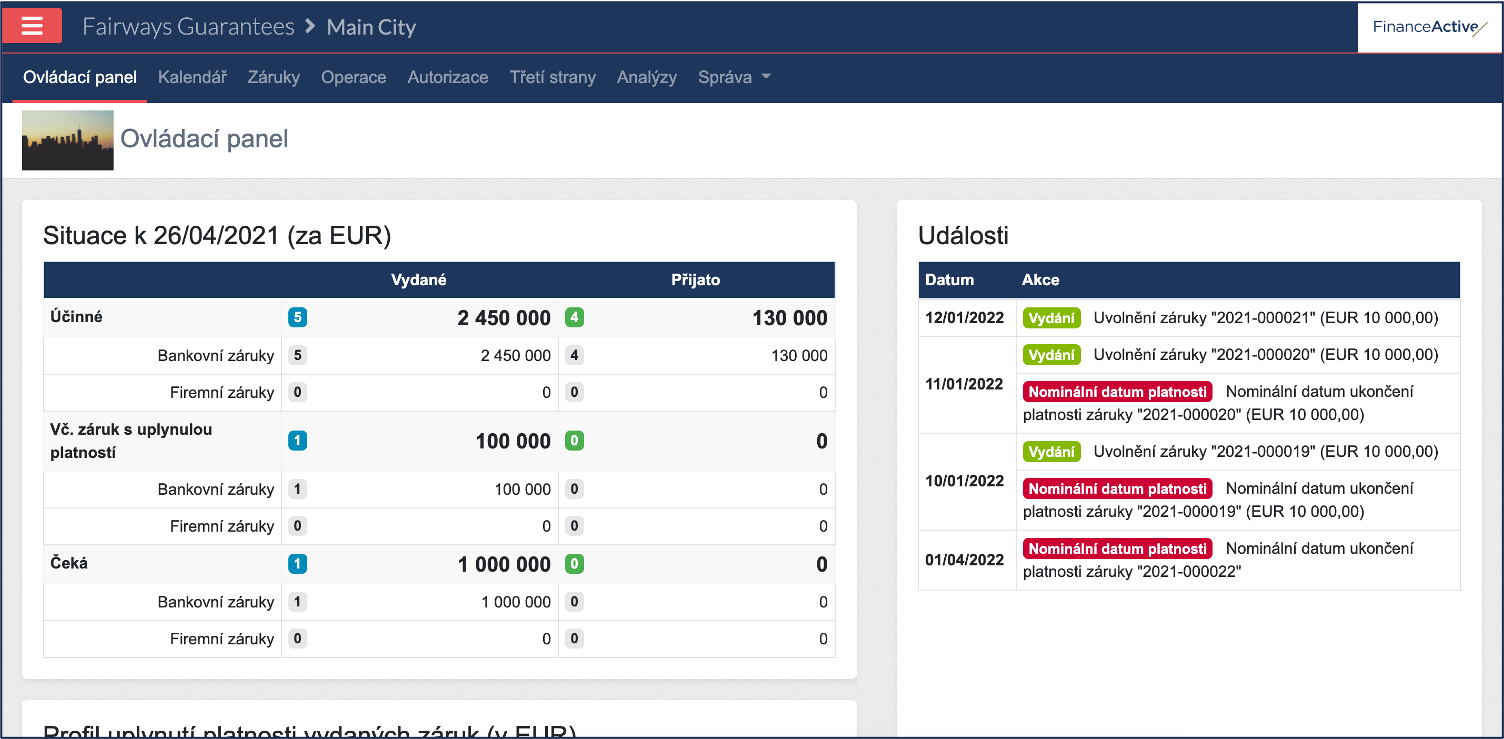1504x739 pixels.
Task: Click the FinanceActive logo
Action: 1429,27
